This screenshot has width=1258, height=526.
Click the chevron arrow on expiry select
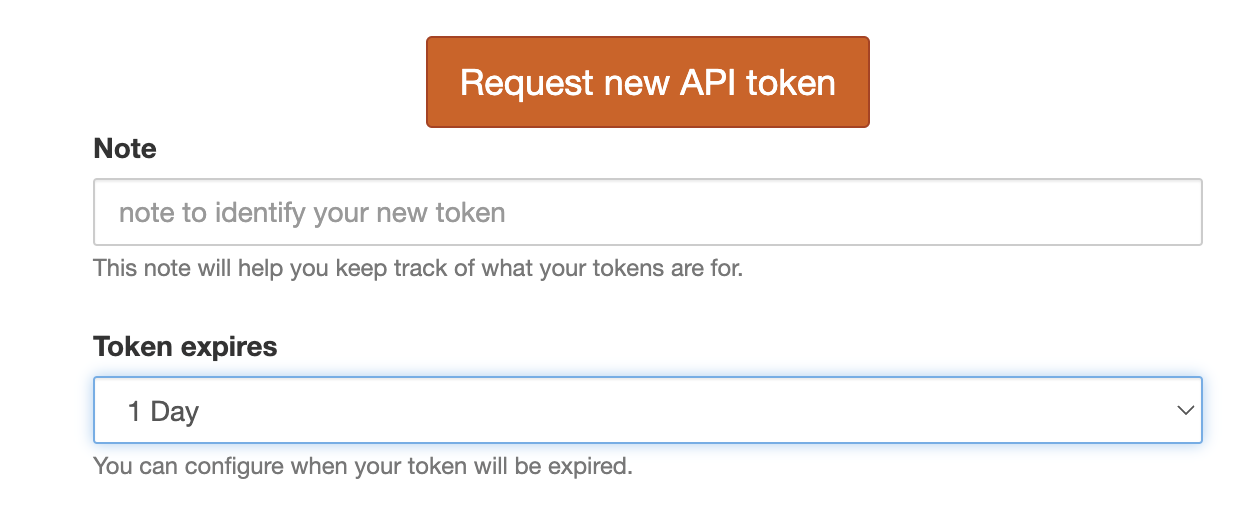tap(1186, 410)
